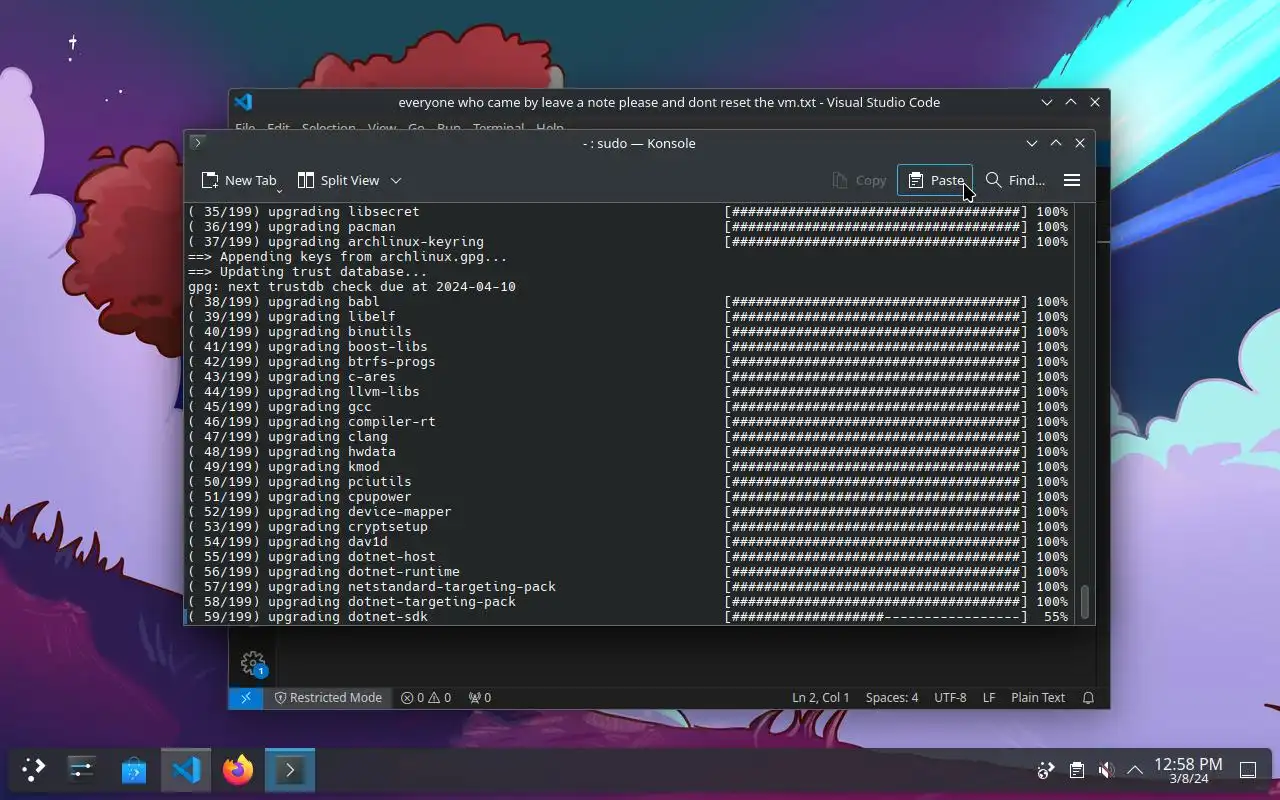Click the VS Code remote window indicator
1280x800 pixels.
click(246, 697)
